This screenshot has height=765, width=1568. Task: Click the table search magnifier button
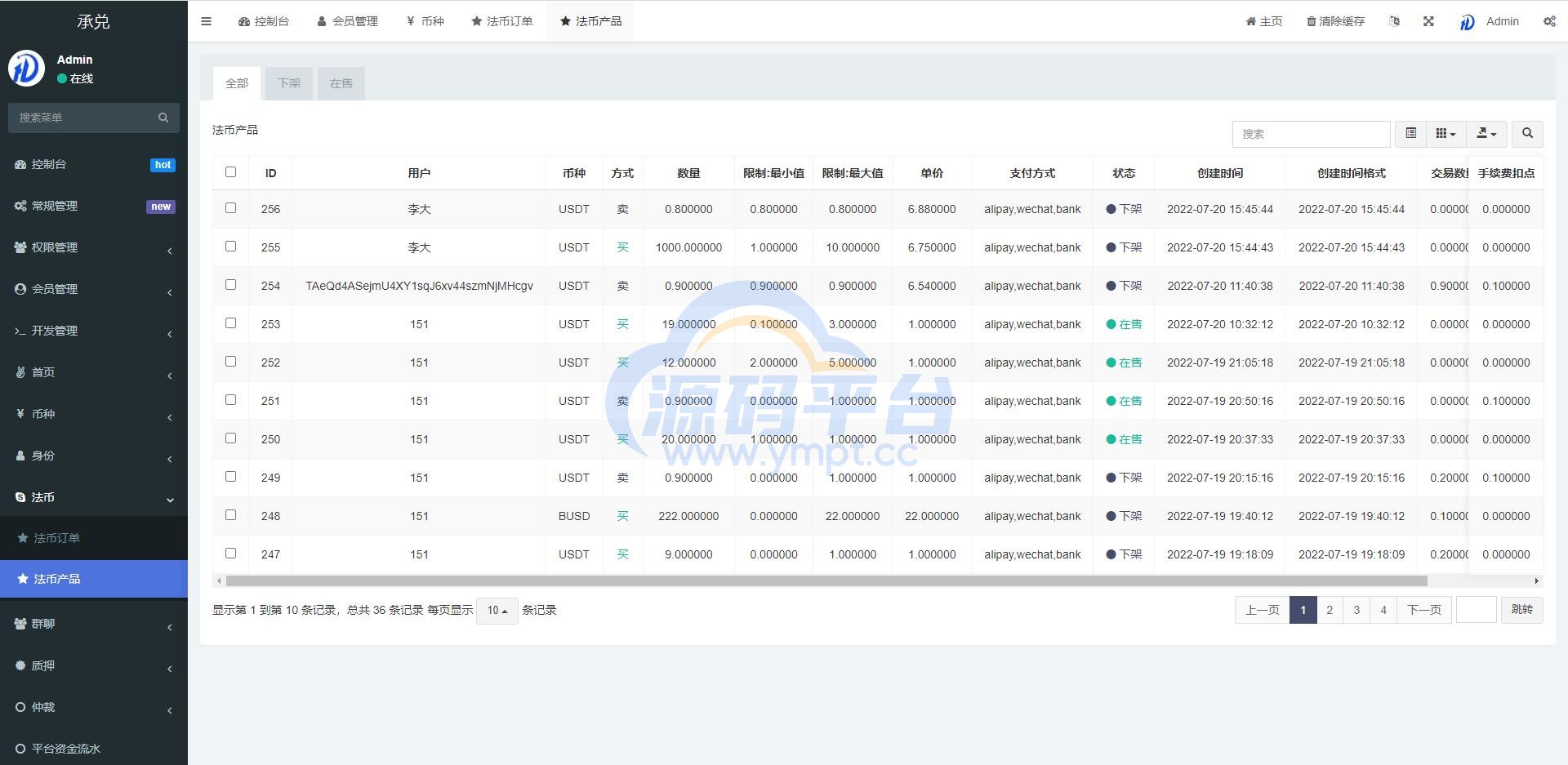tap(1527, 133)
